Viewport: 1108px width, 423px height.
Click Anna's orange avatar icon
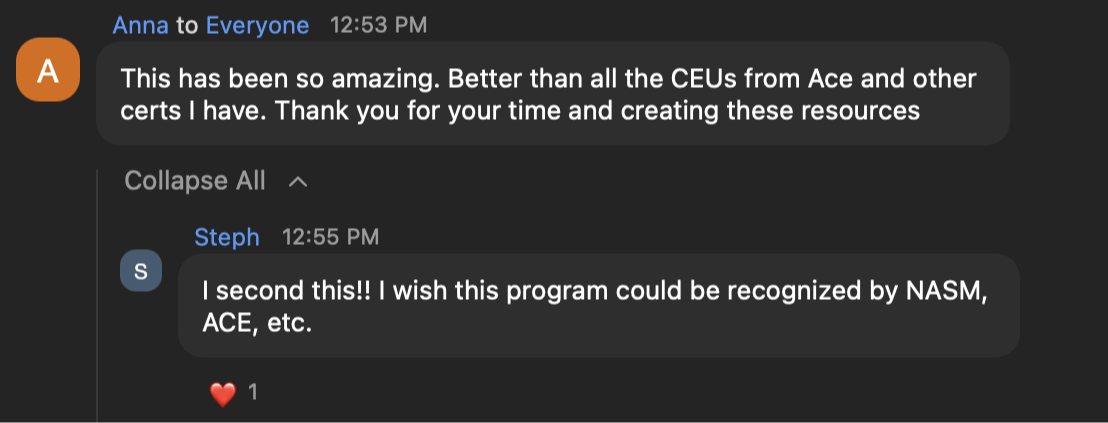pos(48,70)
